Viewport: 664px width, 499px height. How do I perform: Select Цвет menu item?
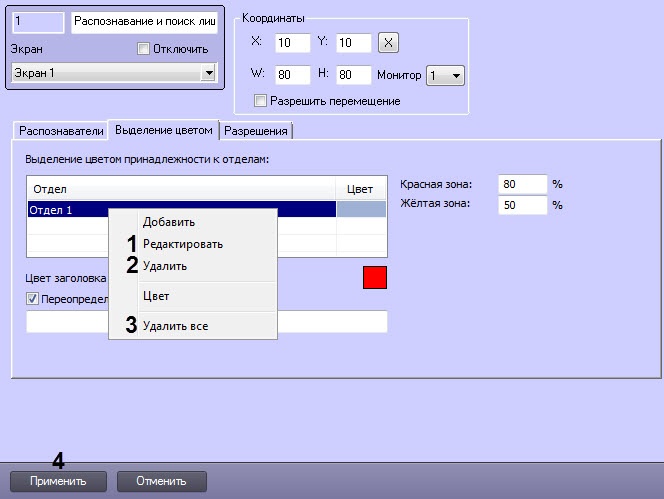(x=156, y=296)
